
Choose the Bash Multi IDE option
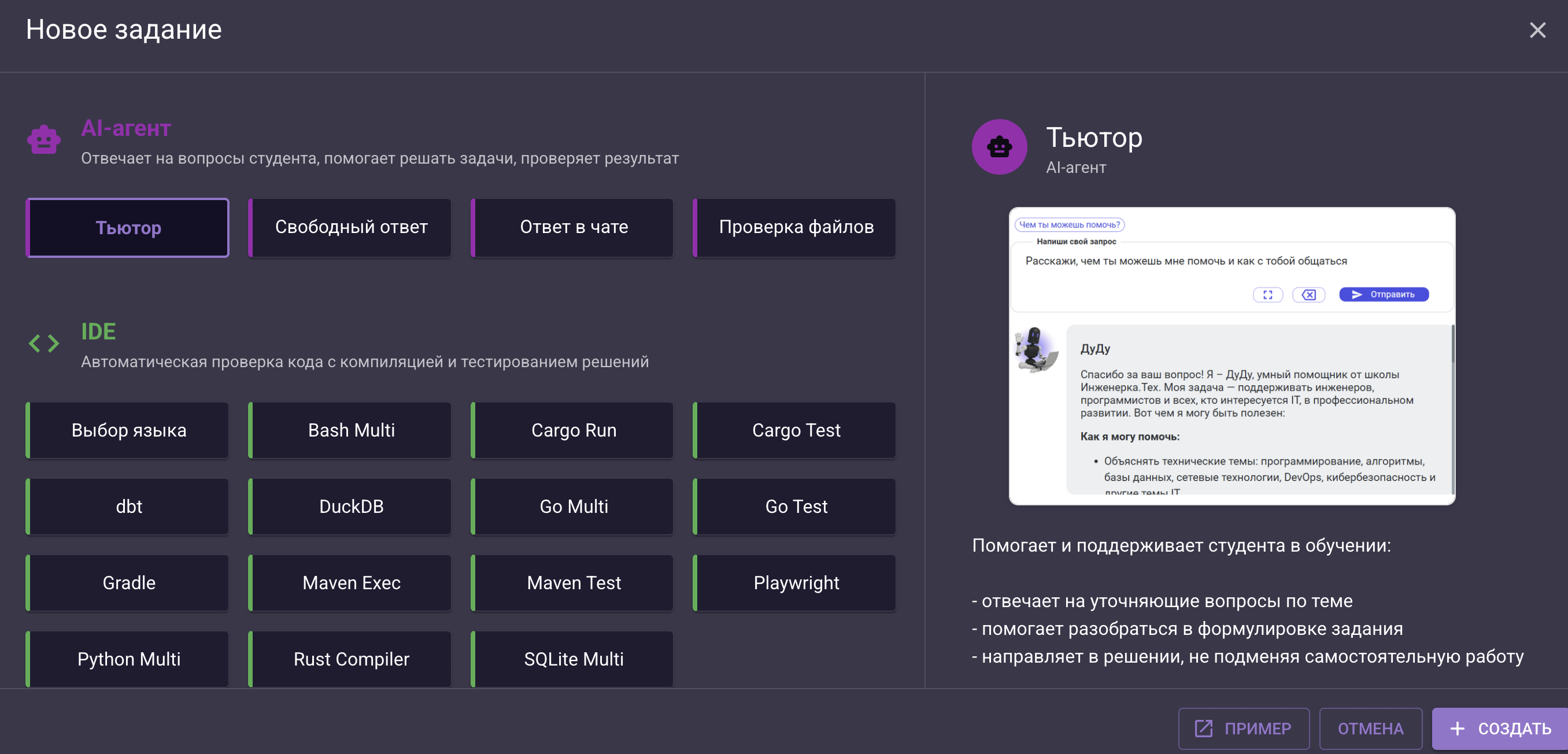pos(350,430)
